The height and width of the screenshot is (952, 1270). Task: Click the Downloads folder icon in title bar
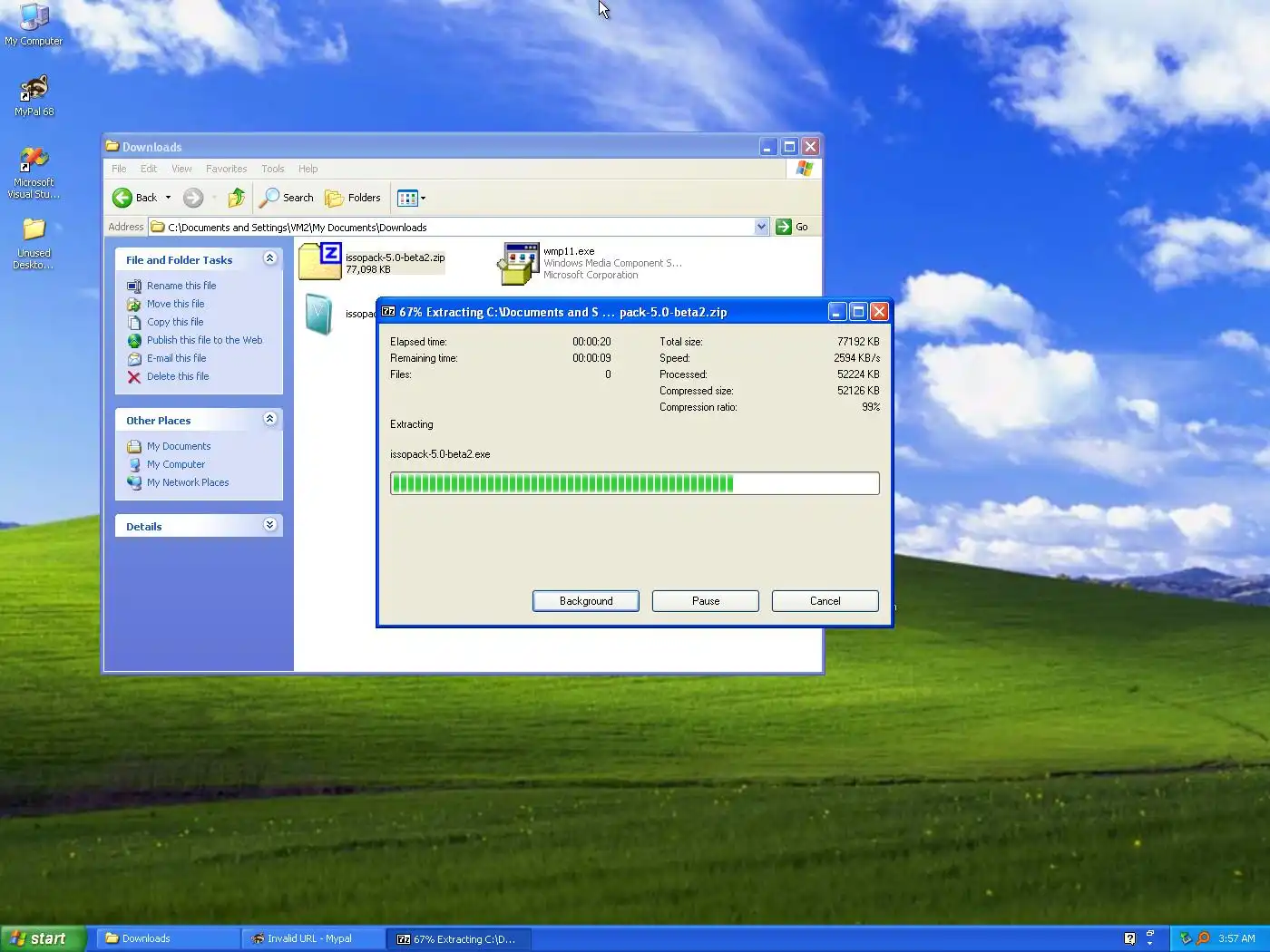112,146
